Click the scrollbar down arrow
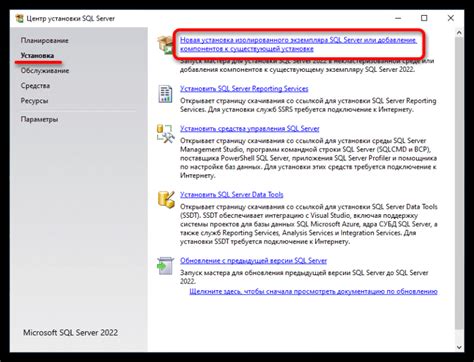The width and height of the screenshot is (474, 362). [459, 347]
